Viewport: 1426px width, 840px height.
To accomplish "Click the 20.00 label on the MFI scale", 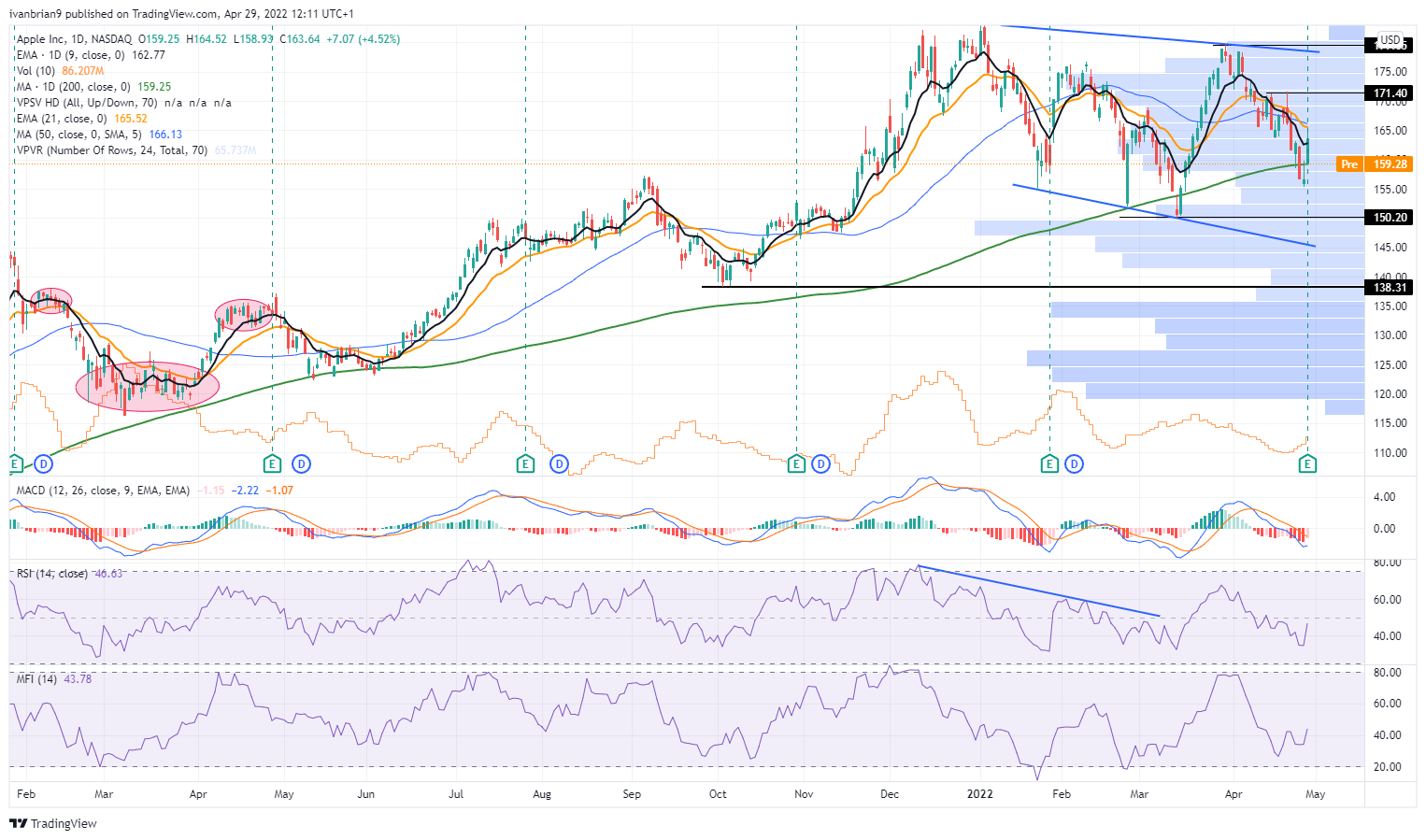I will 1388,767.
